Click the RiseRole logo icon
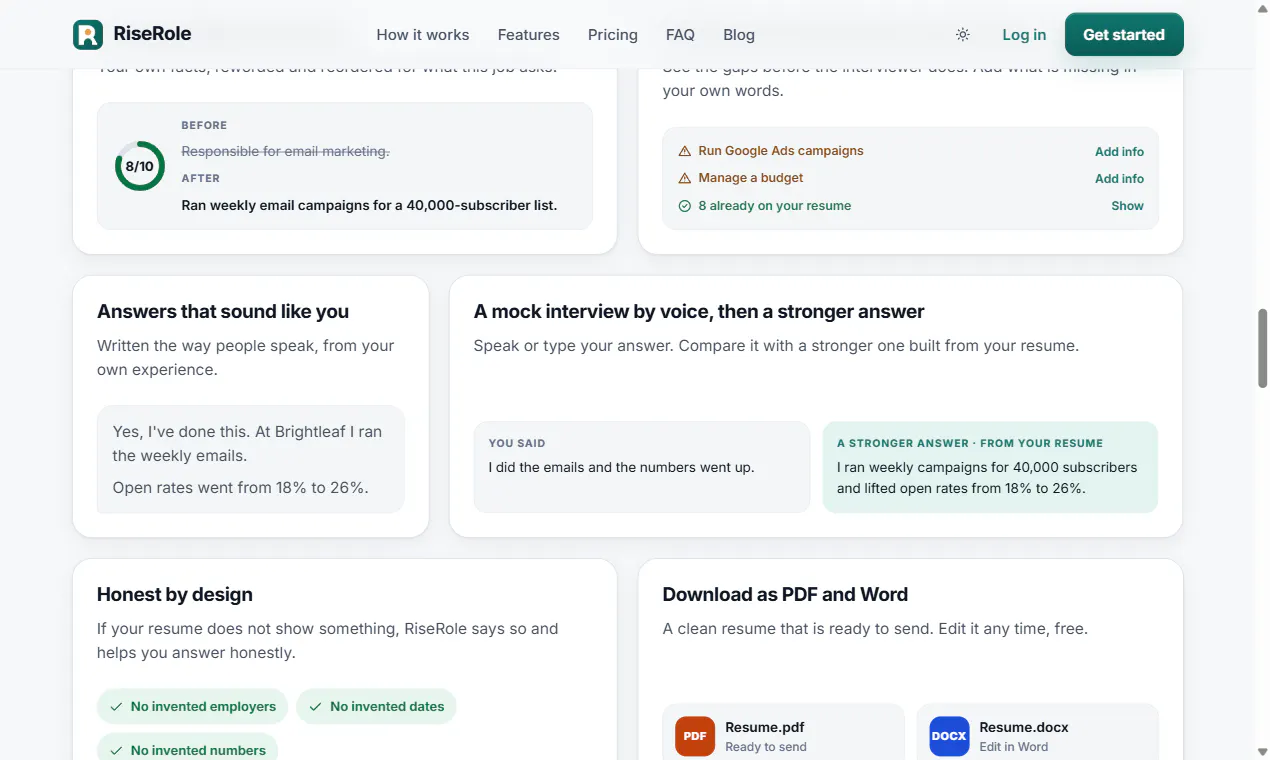 [88, 35]
